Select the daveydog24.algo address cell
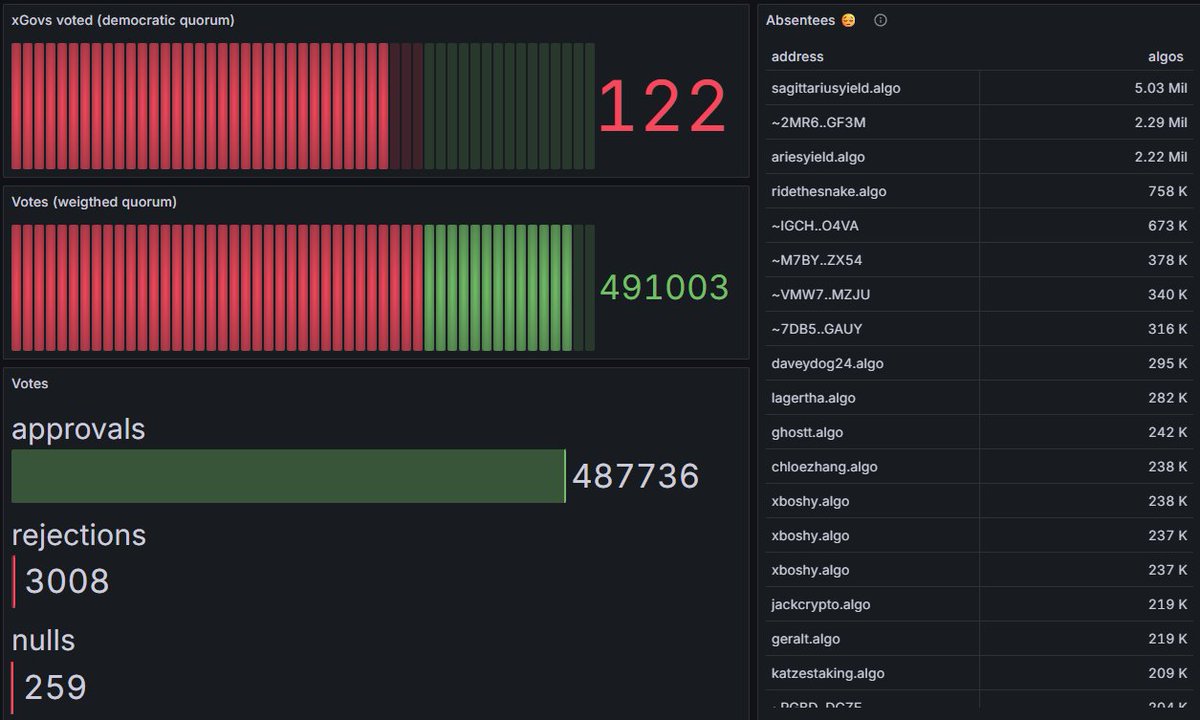 click(x=872, y=364)
